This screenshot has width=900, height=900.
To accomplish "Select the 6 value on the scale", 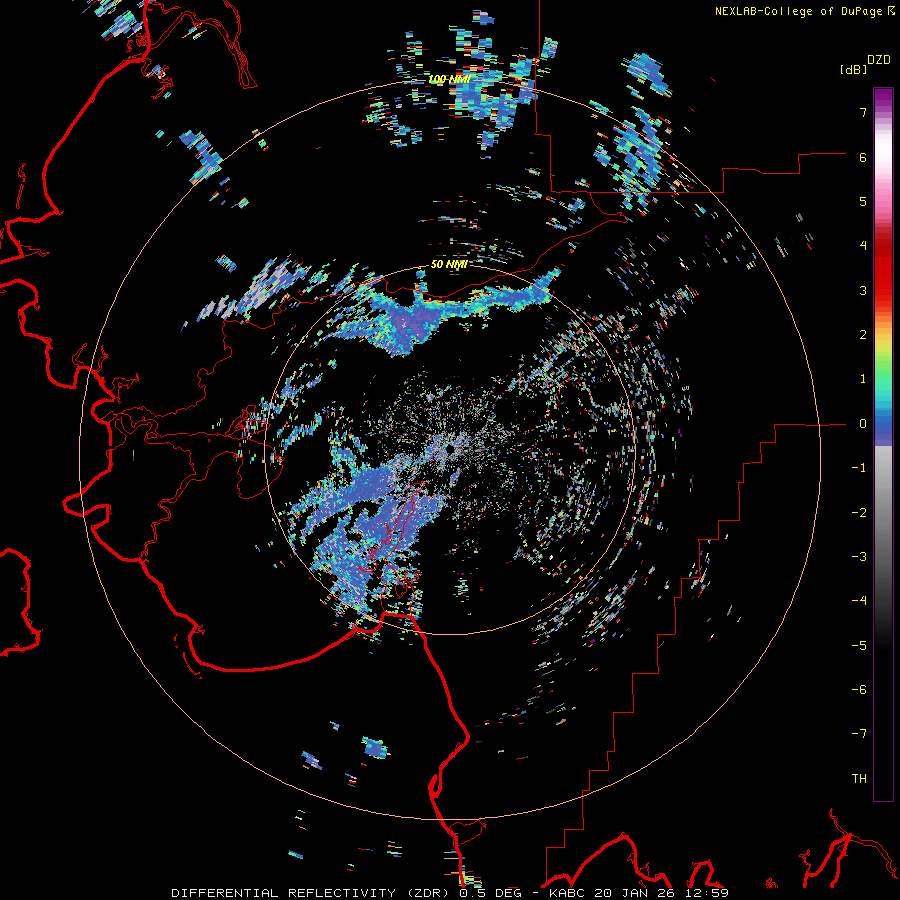I will tap(863, 157).
